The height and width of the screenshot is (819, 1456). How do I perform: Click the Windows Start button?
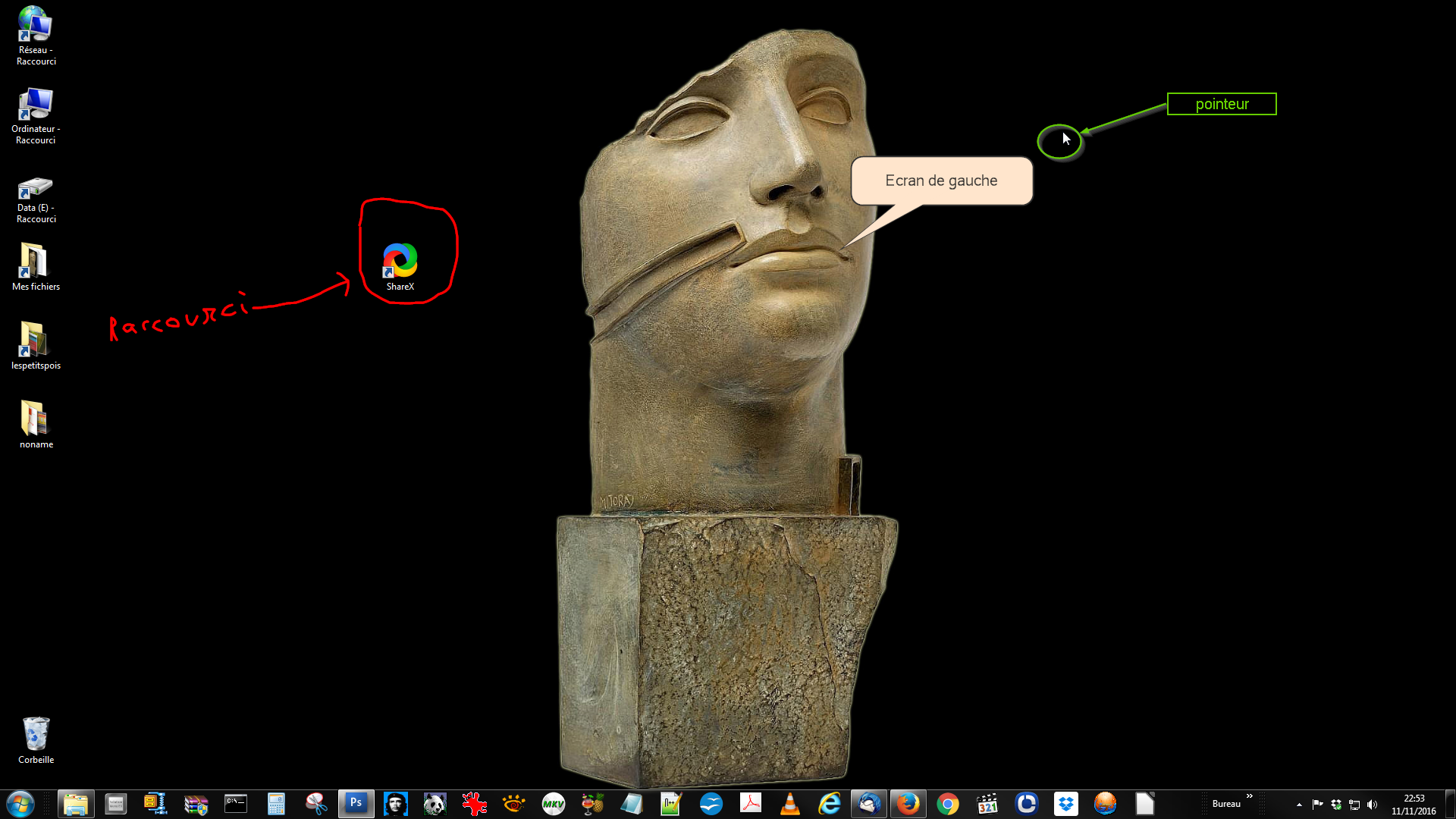tap(20, 803)
